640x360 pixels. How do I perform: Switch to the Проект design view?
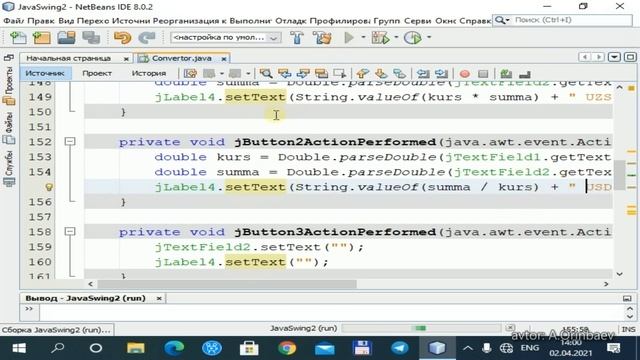(x=97, y=73)
